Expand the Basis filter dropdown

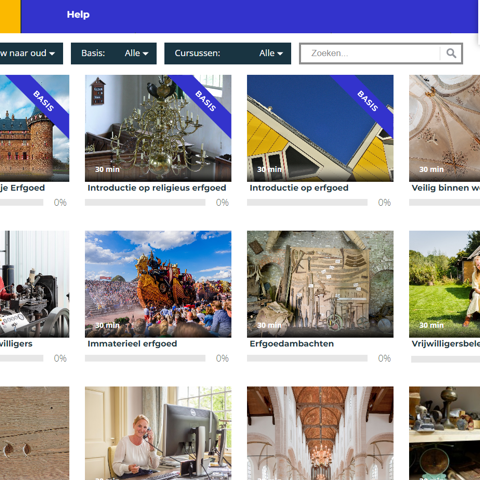114,53
